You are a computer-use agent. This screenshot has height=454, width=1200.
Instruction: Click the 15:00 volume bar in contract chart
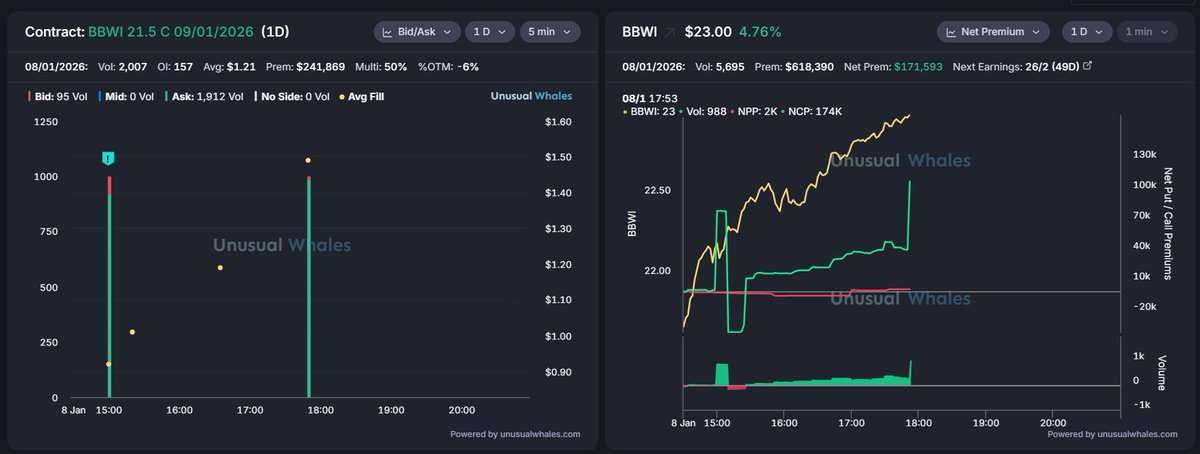[x=109, y=287]
